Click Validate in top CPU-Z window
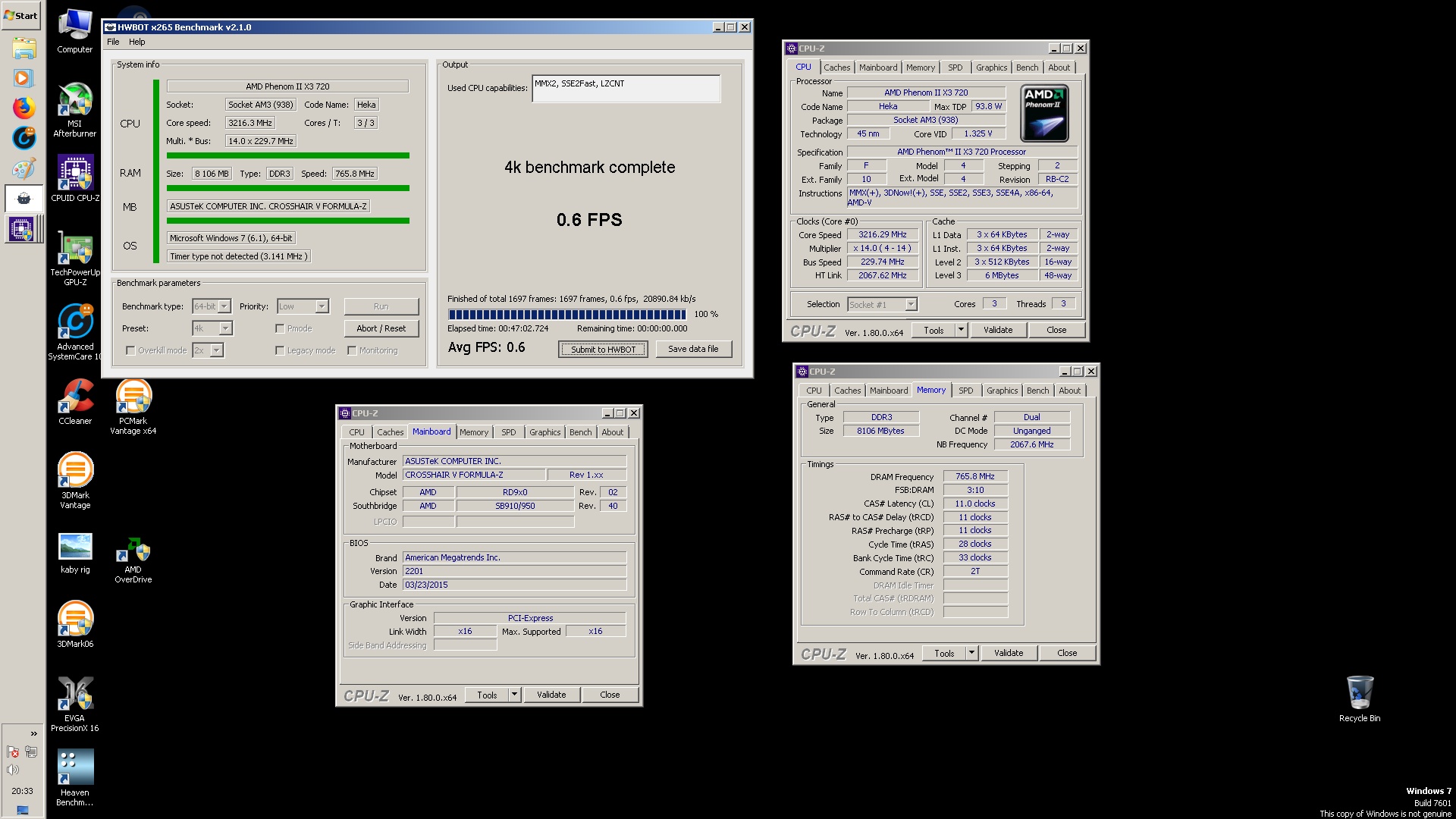The image size is (1456, 819). 998,330
